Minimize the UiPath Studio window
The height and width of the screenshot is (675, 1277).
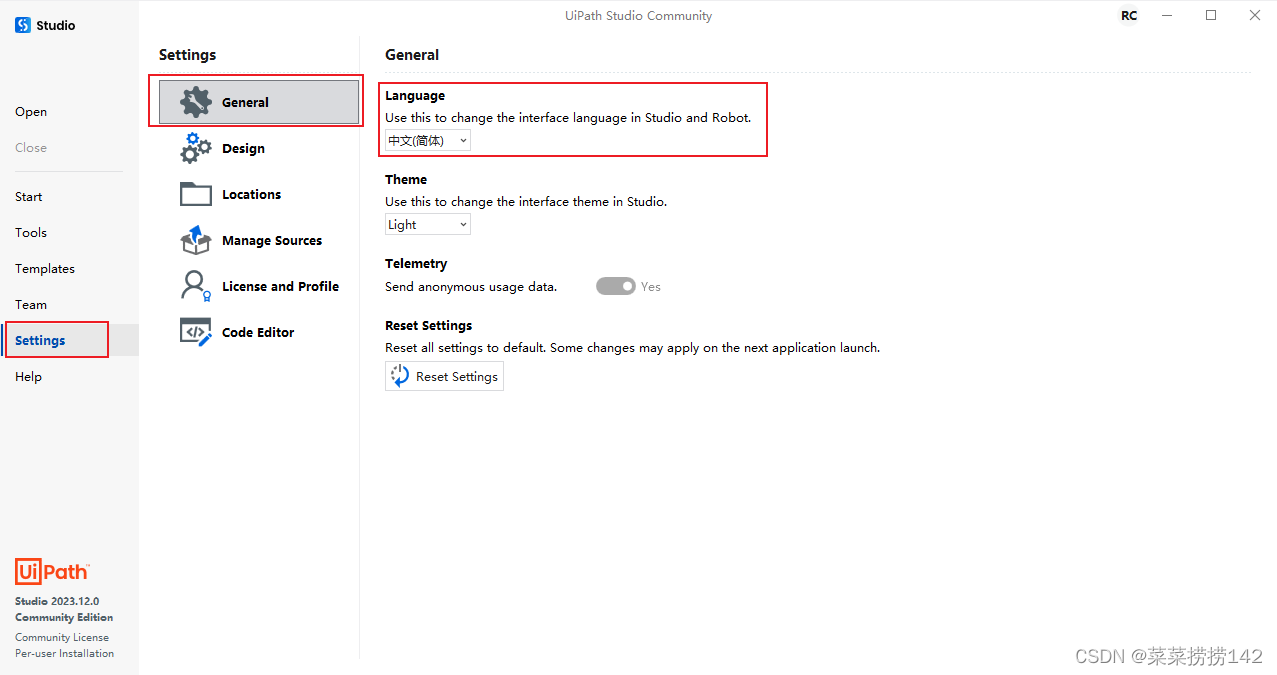[1168, 15]
